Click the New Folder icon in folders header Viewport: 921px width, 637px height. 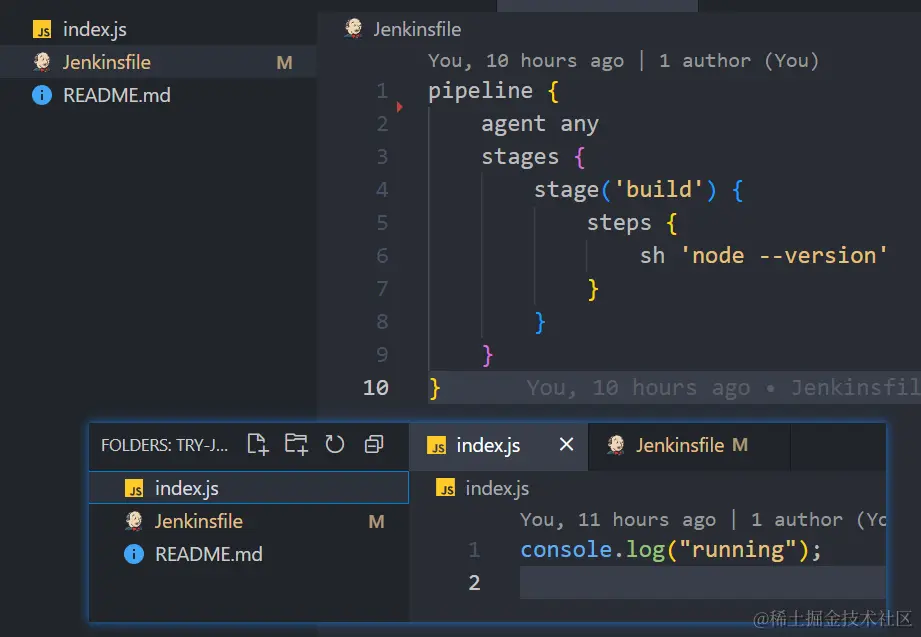click(296, 444)
